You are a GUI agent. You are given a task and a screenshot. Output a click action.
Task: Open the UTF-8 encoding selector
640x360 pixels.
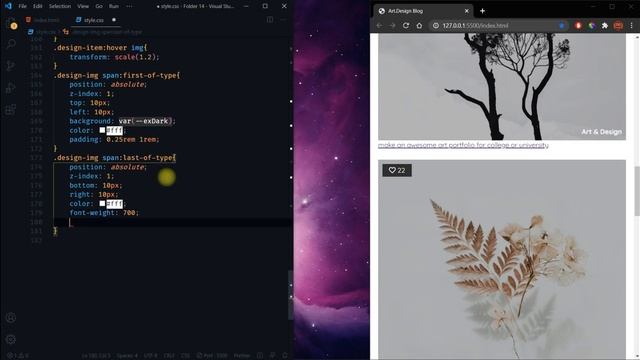151,356
